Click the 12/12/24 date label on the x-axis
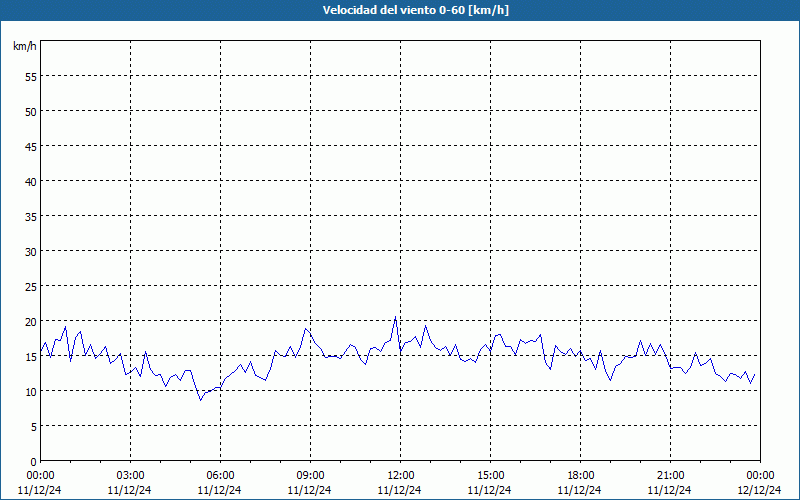 point(760,490)
